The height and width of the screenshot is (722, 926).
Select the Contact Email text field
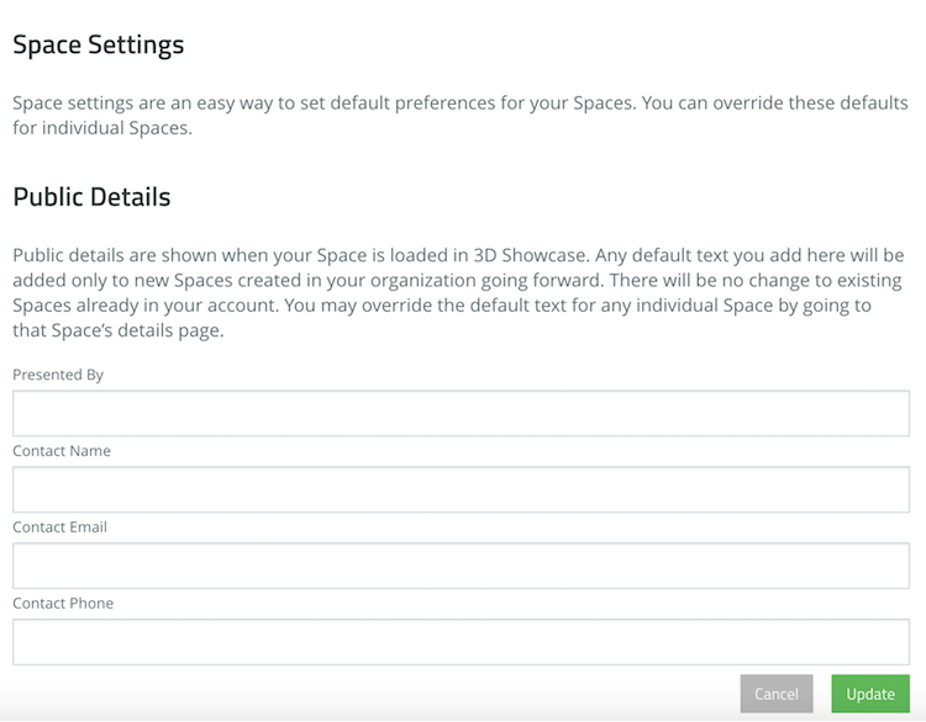[461, 565]
